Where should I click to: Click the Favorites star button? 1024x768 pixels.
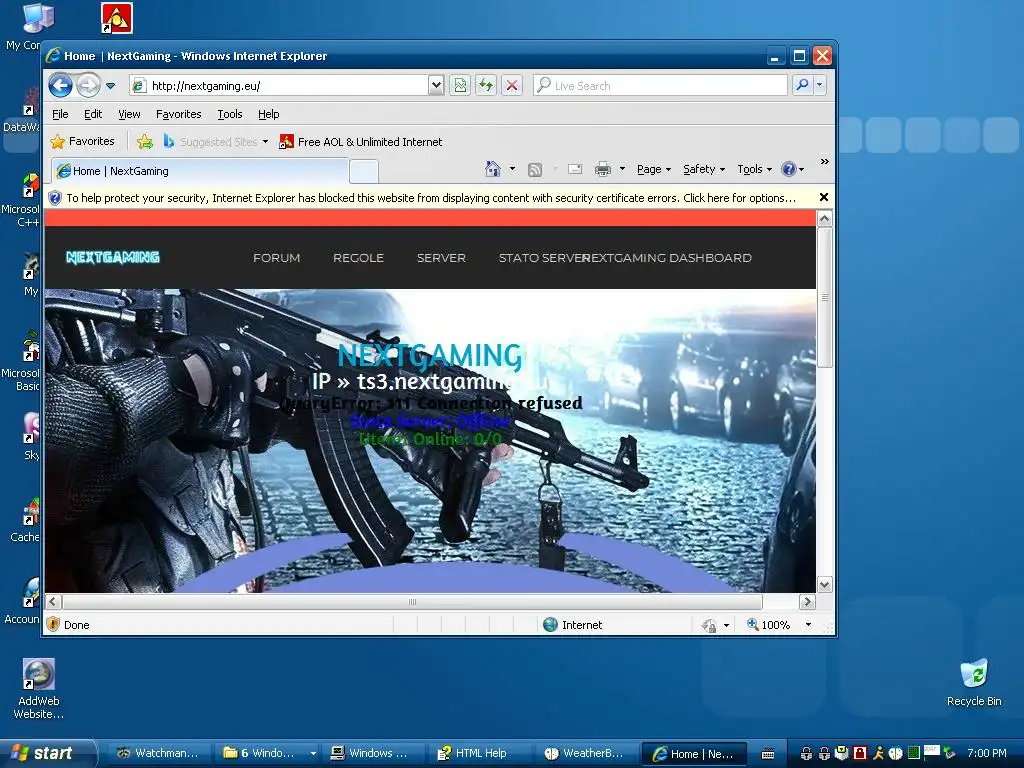[82, 142]
